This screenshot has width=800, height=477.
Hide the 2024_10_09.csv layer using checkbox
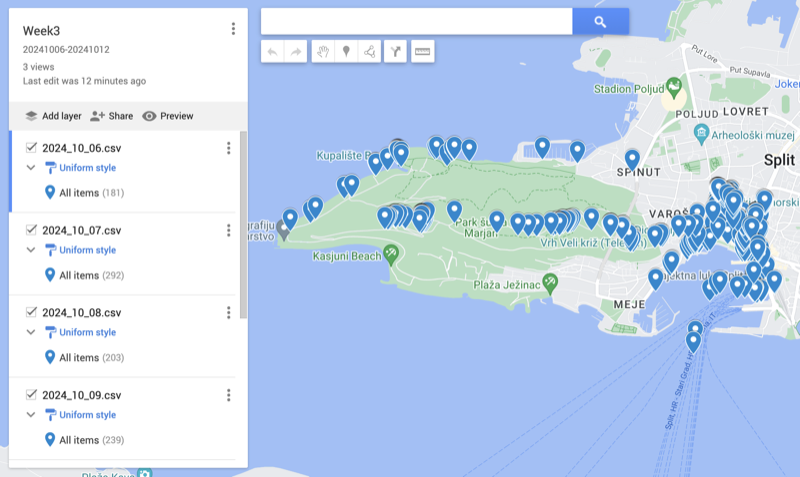pos(31,395)
